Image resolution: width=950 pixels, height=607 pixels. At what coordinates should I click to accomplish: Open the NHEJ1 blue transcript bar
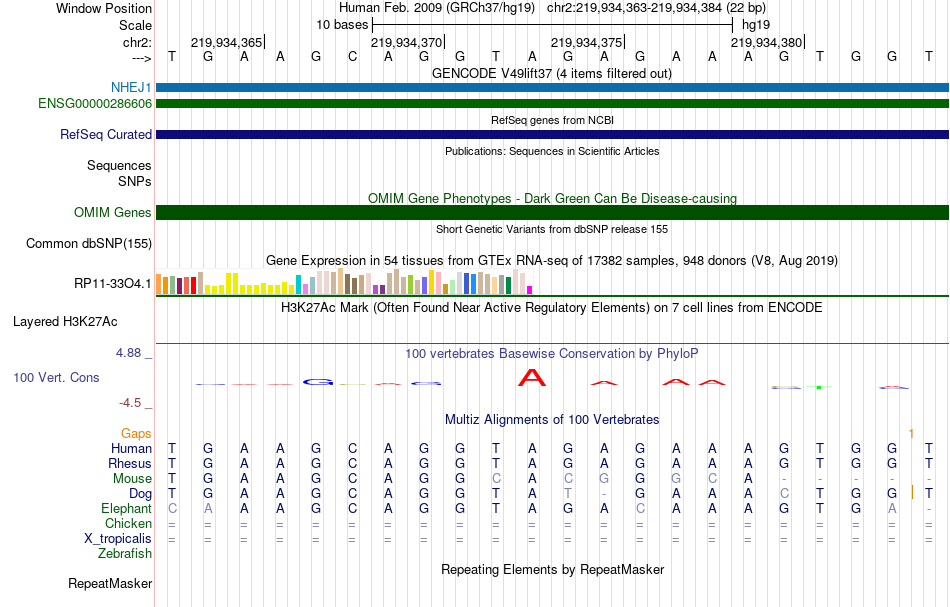[553, 88]
